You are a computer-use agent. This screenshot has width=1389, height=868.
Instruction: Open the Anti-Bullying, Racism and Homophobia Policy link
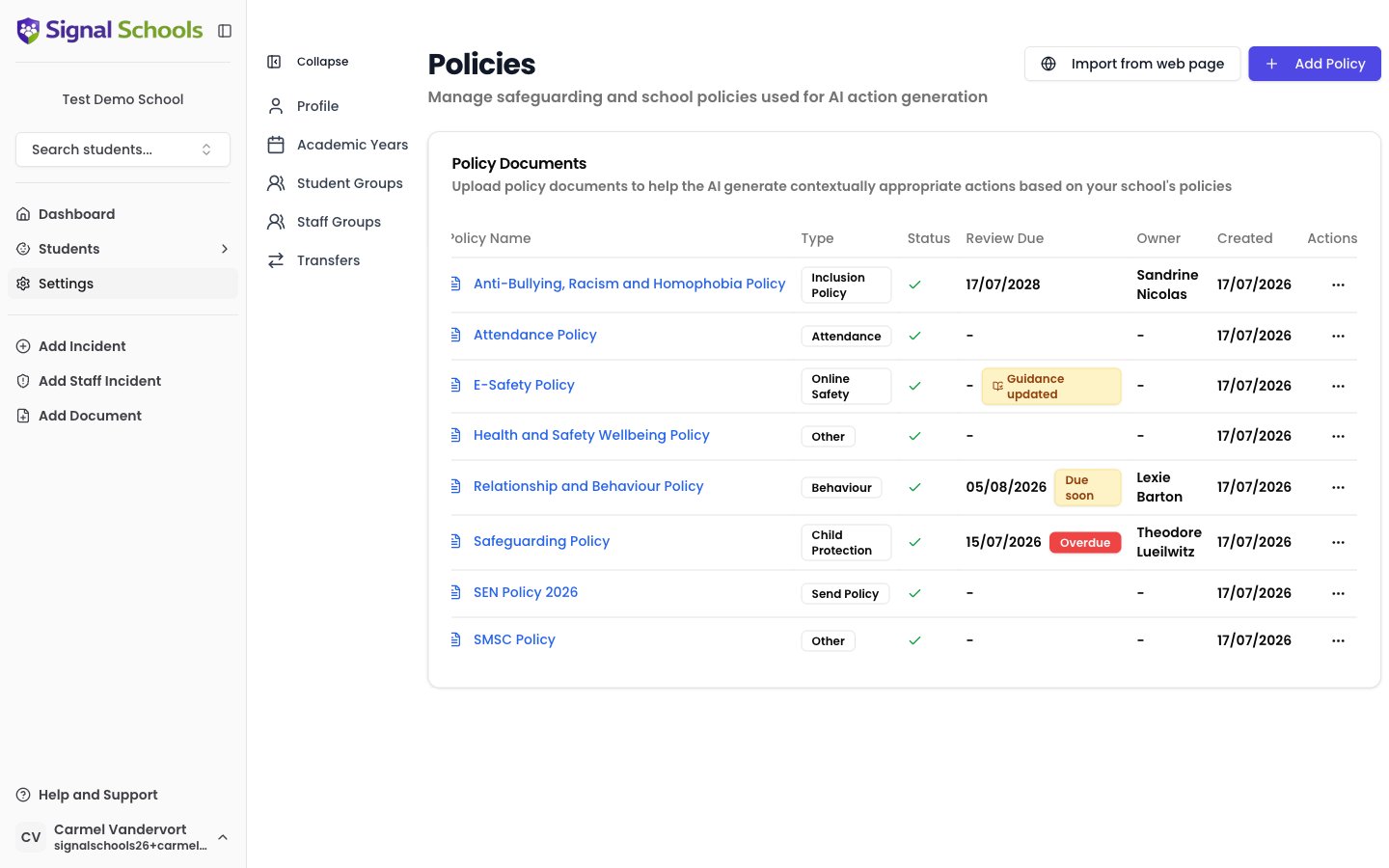click(629, 284)
